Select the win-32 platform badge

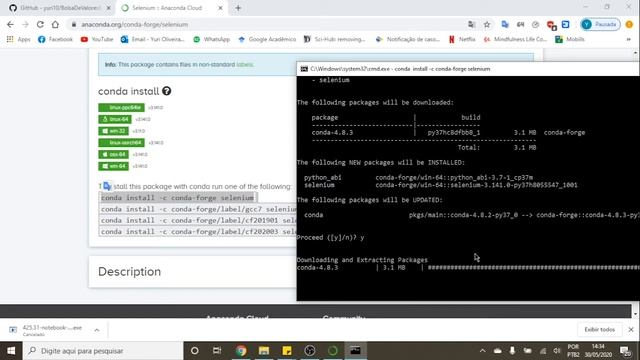[x=113, y=131]
